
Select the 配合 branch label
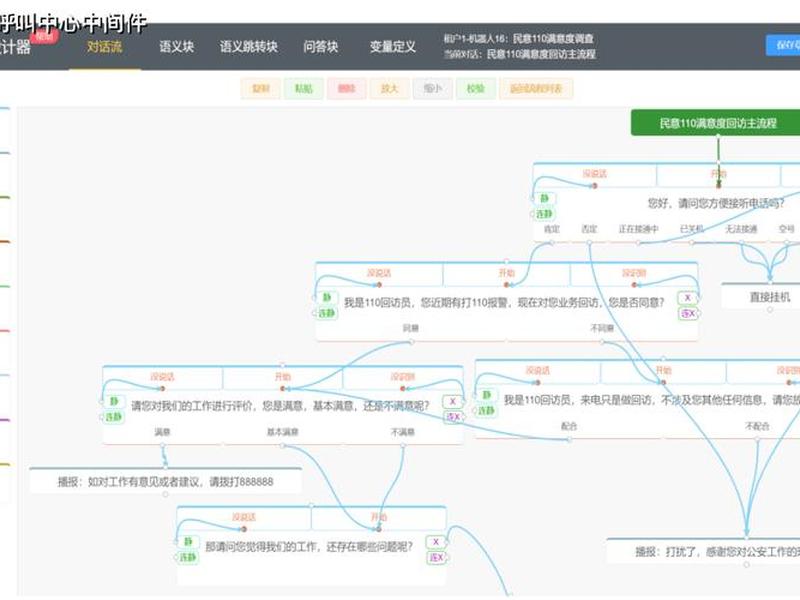(x=569, y=426)
